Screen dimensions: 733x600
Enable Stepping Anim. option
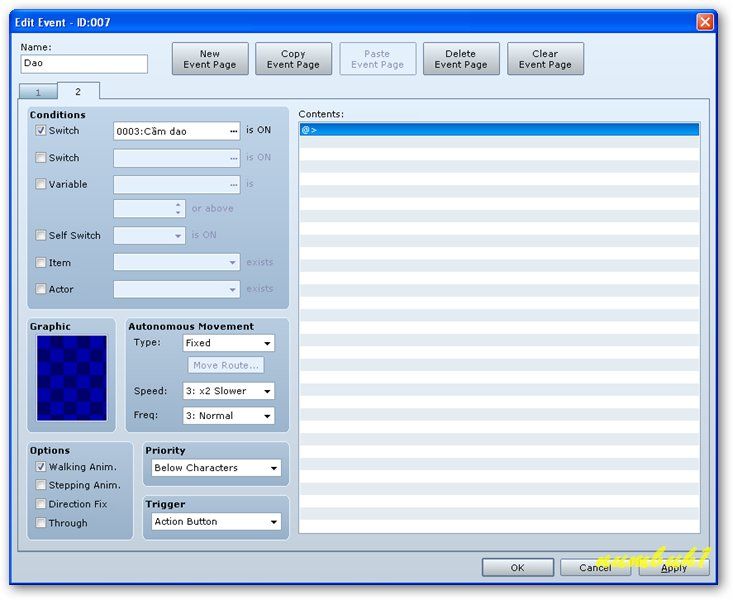(41, 485)
